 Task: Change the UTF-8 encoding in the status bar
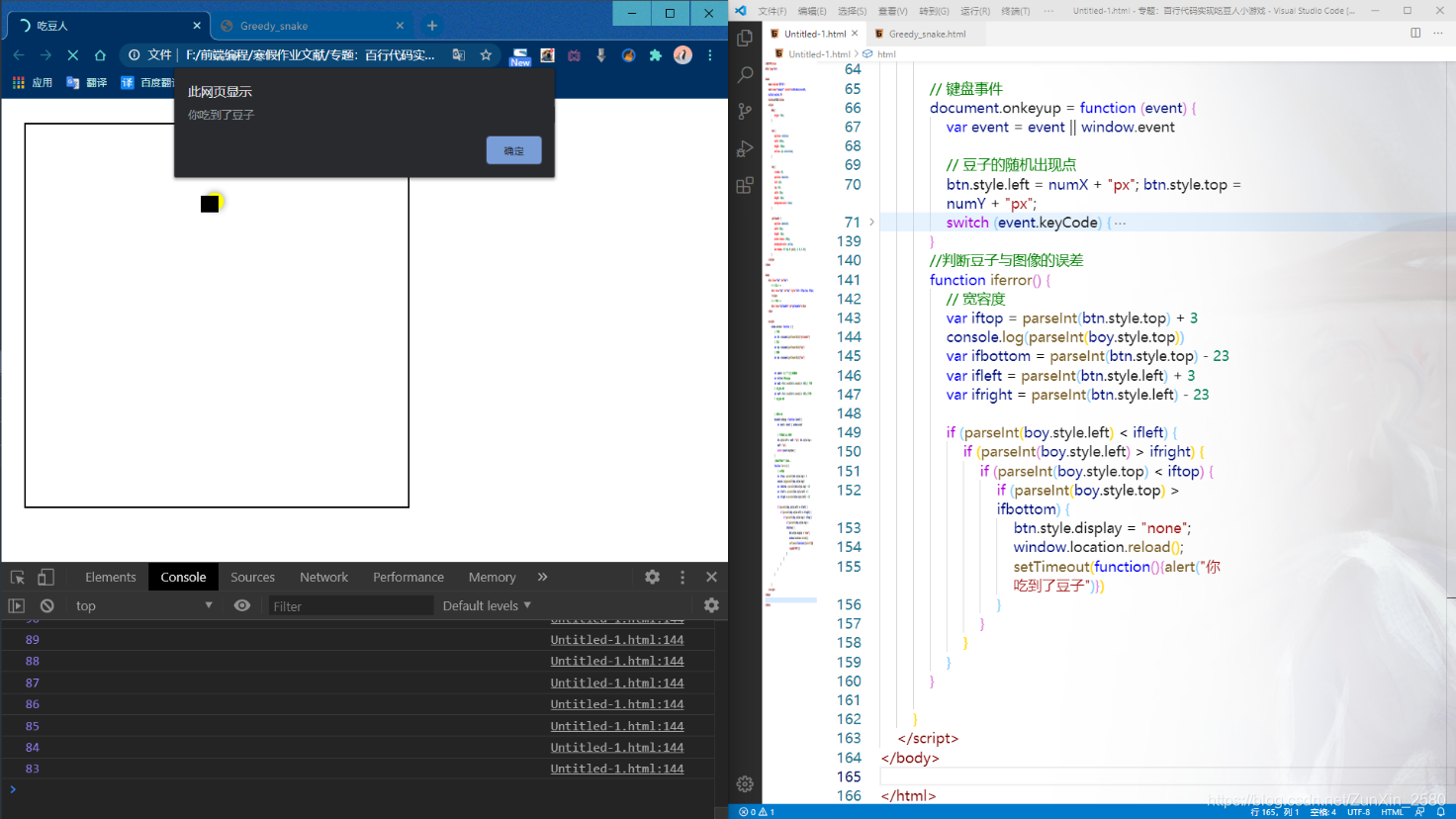click(x=1358, y=812)
